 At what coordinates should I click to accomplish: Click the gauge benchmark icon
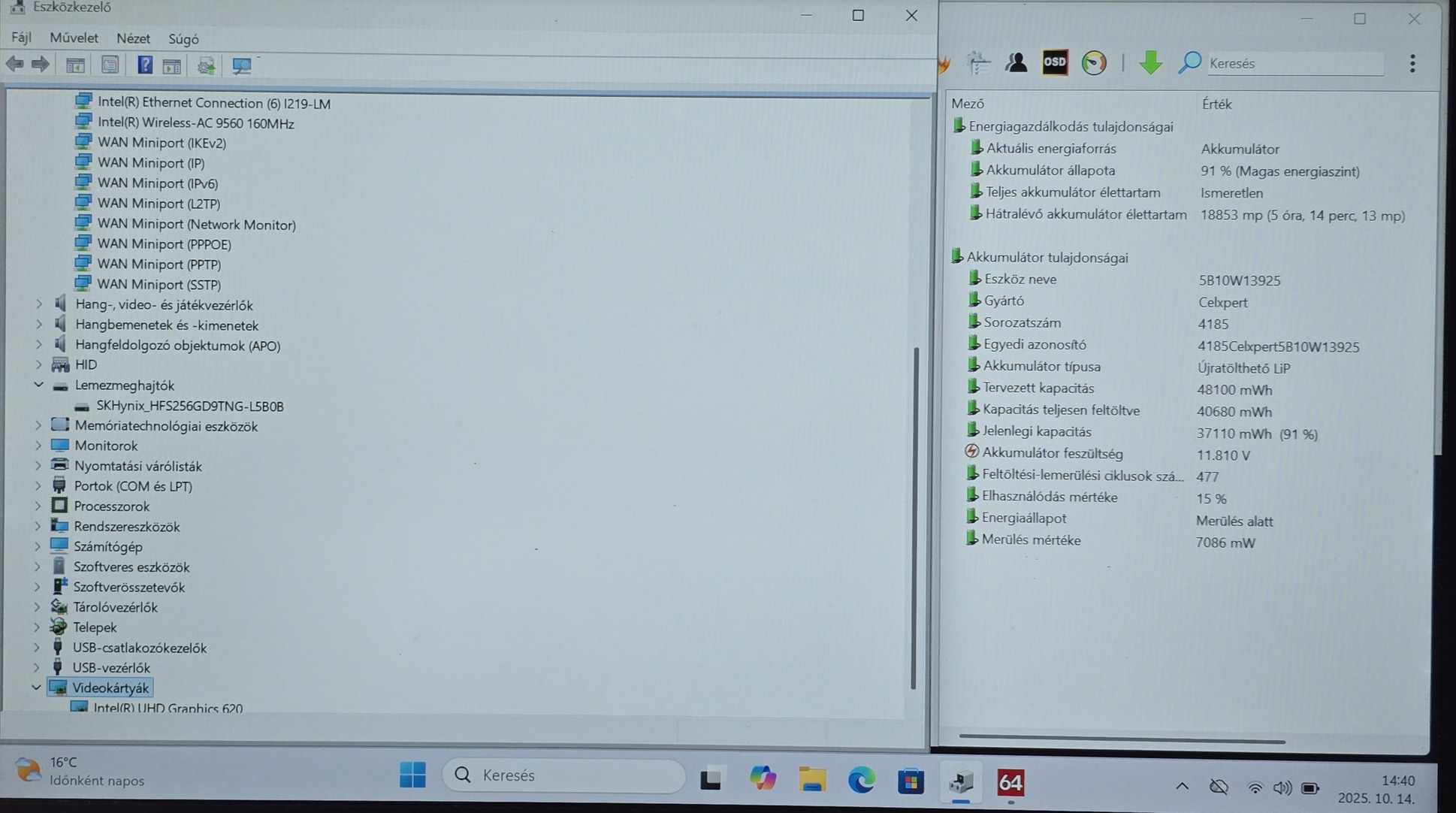(1094, 63)
